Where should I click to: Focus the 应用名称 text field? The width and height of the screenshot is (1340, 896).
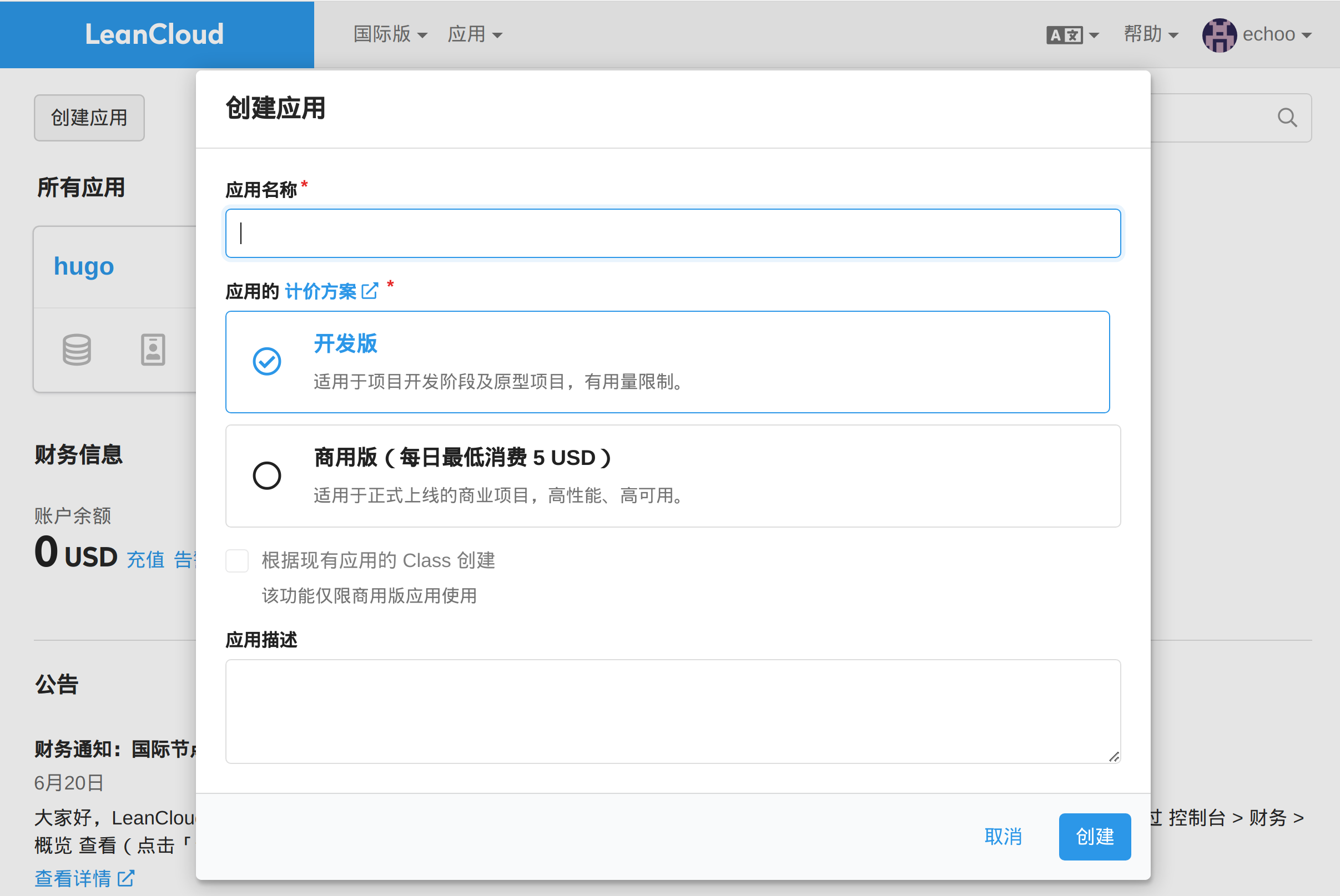click(672, 233)
